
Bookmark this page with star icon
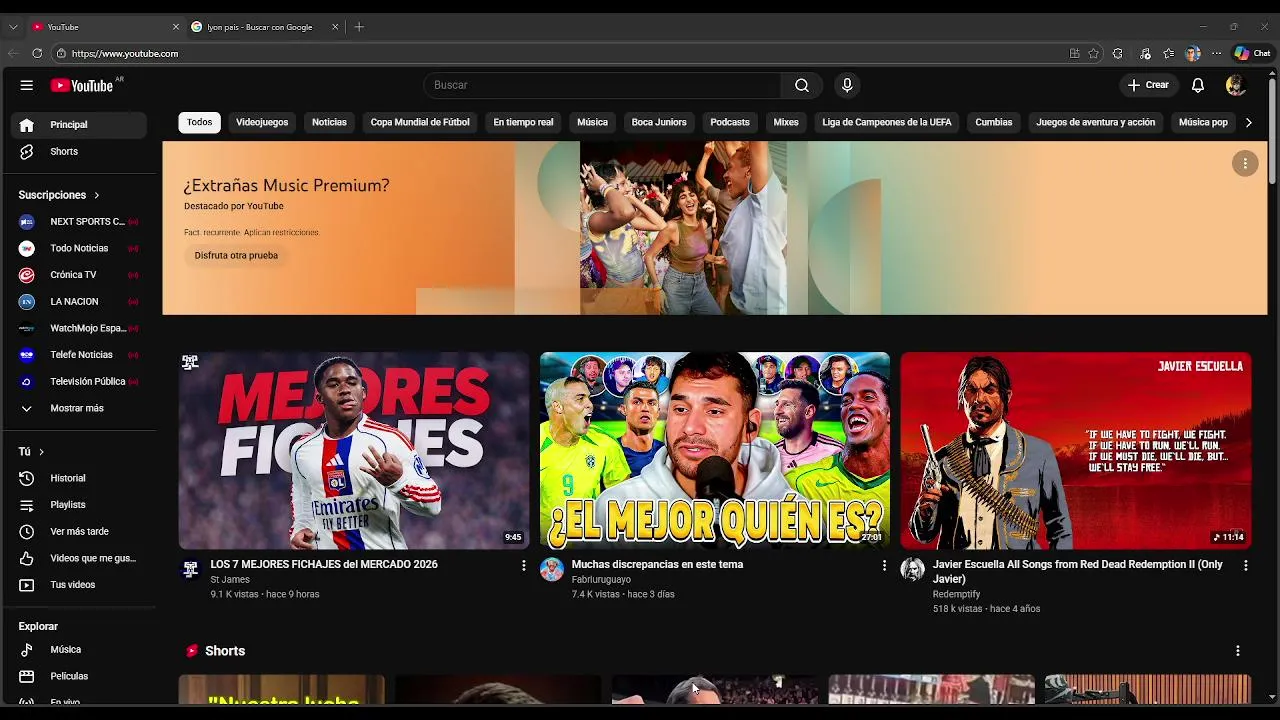1094,54
